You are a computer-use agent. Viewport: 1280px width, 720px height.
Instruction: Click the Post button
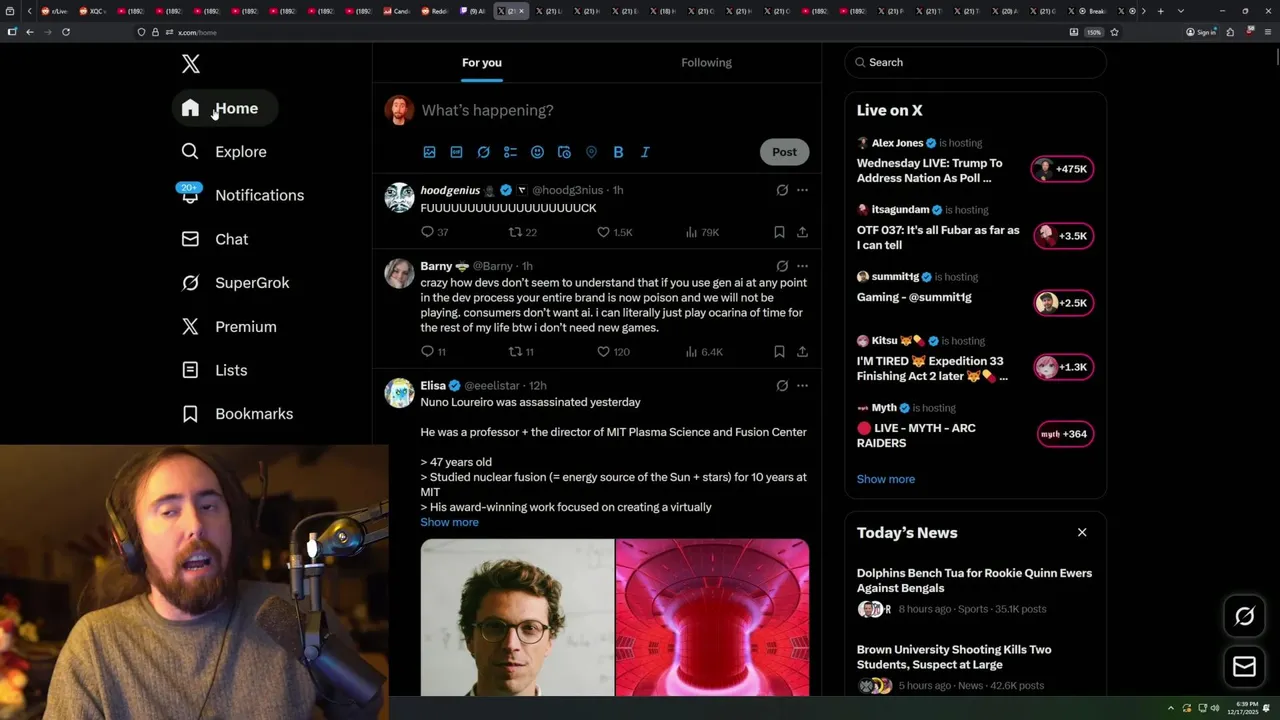784,152
